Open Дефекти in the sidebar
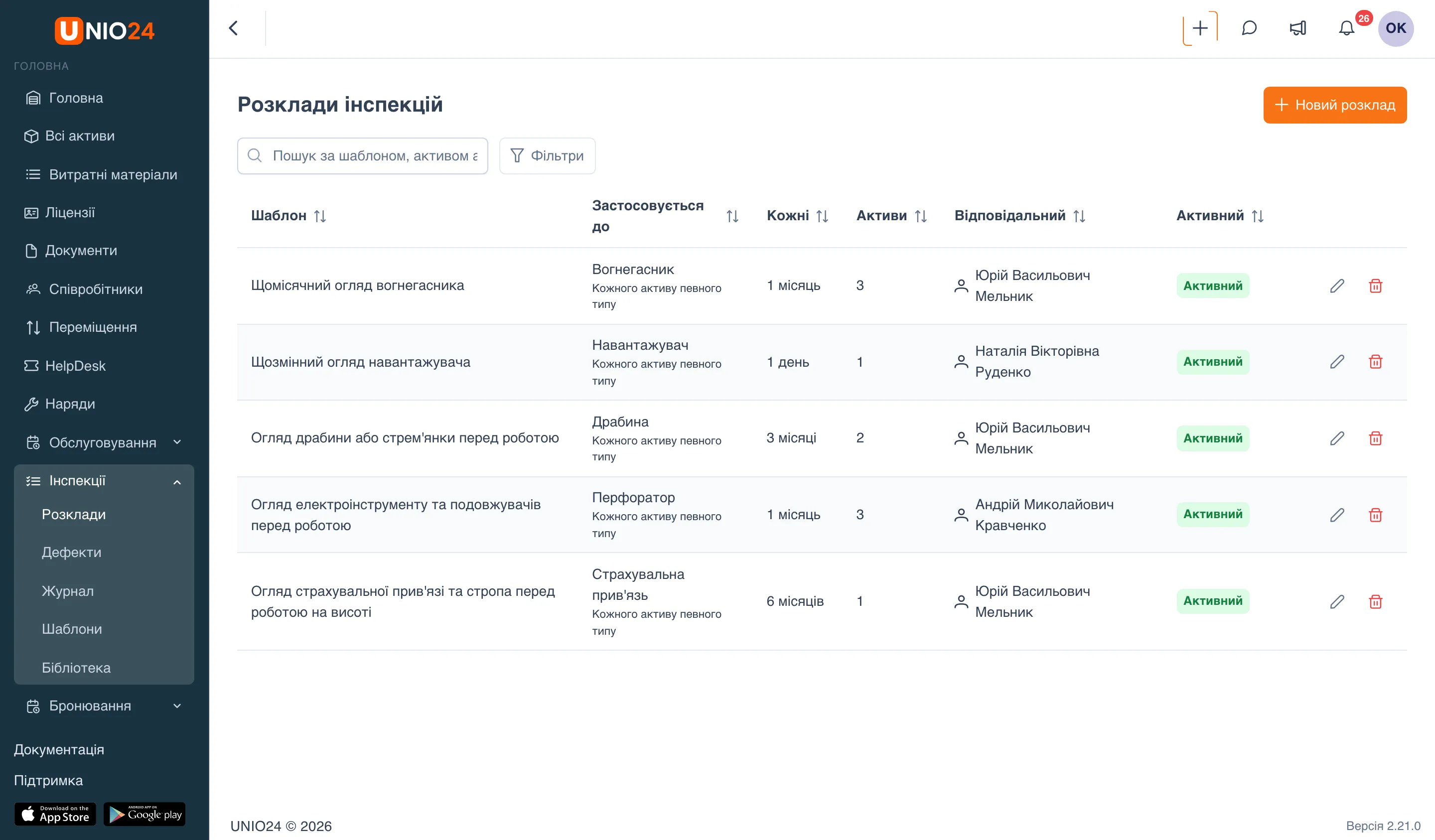Image resolution: width=1435 pixels, height=840 pixels. (72, 553)
